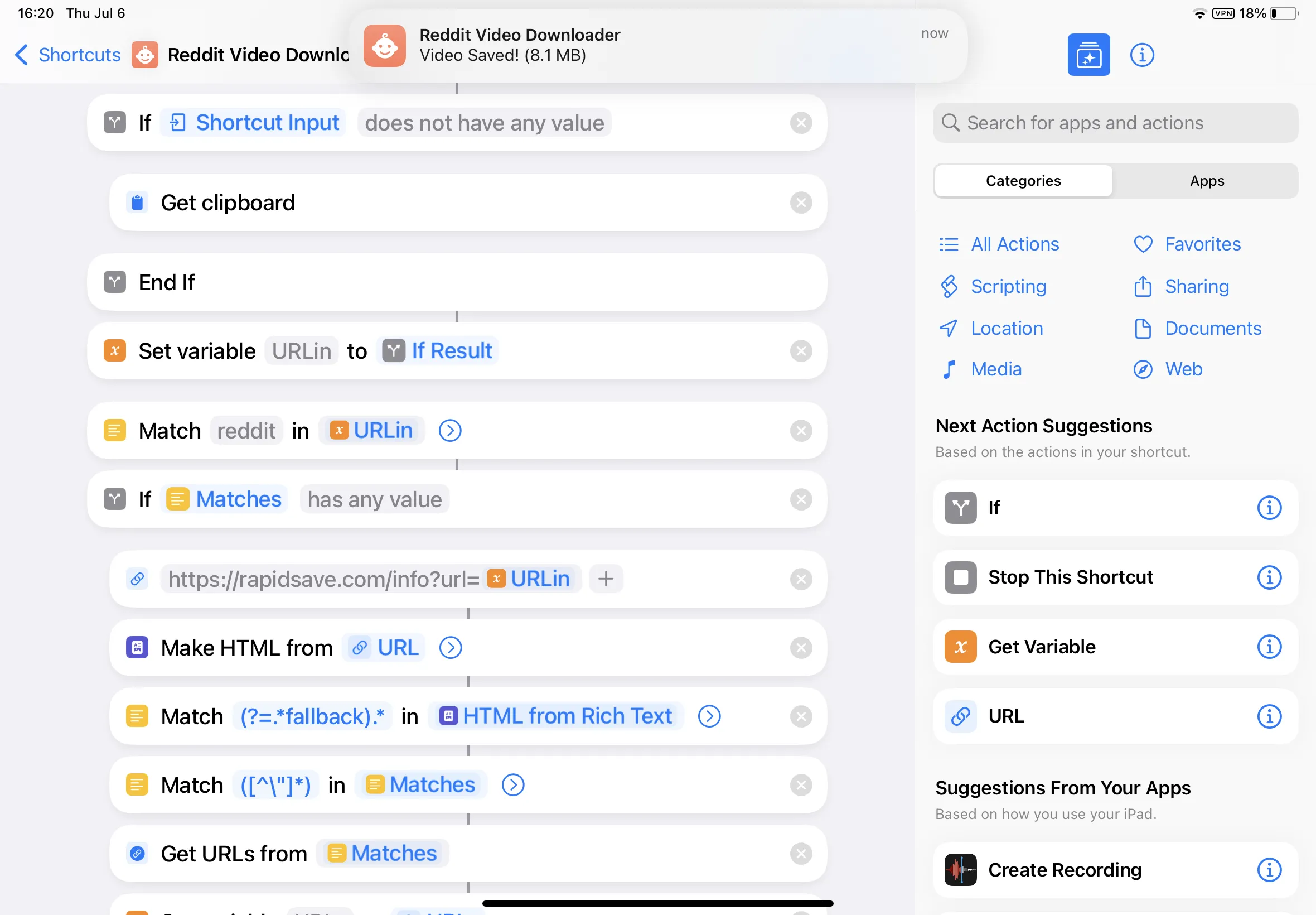The image size is (1316, 915).
Task: Switch to the Apps tab
Action: [1207, 181]
